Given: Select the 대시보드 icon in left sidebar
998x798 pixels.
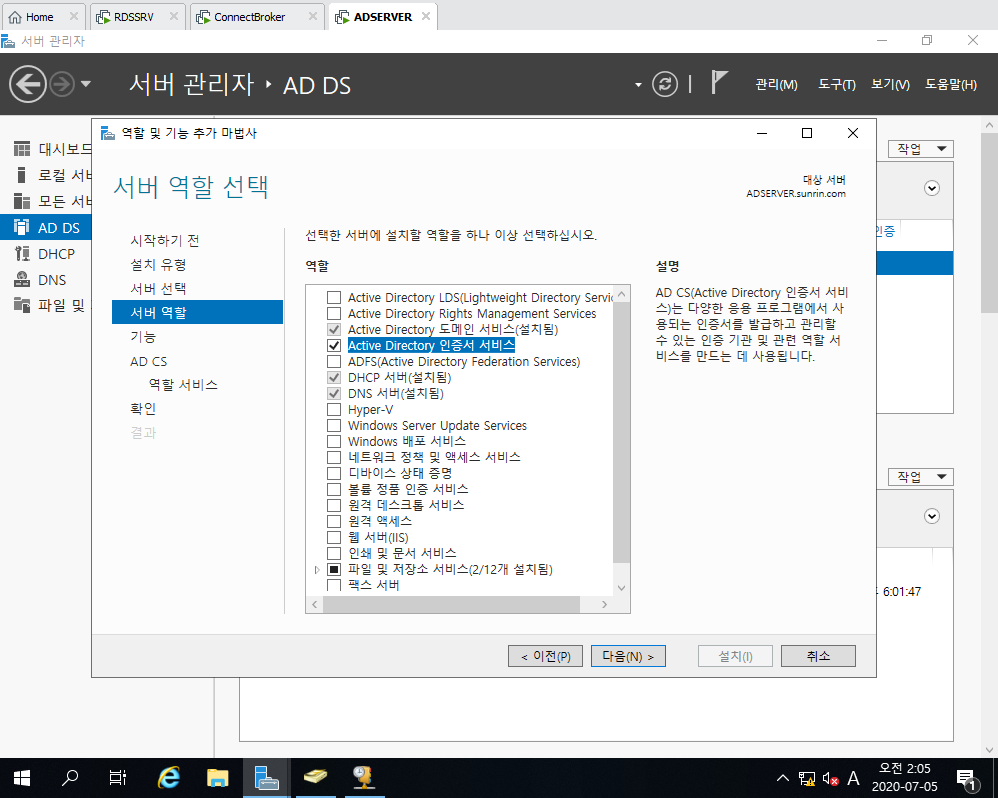Looking at the screenshot, I should pyautogui.click(x=22, y=149).
